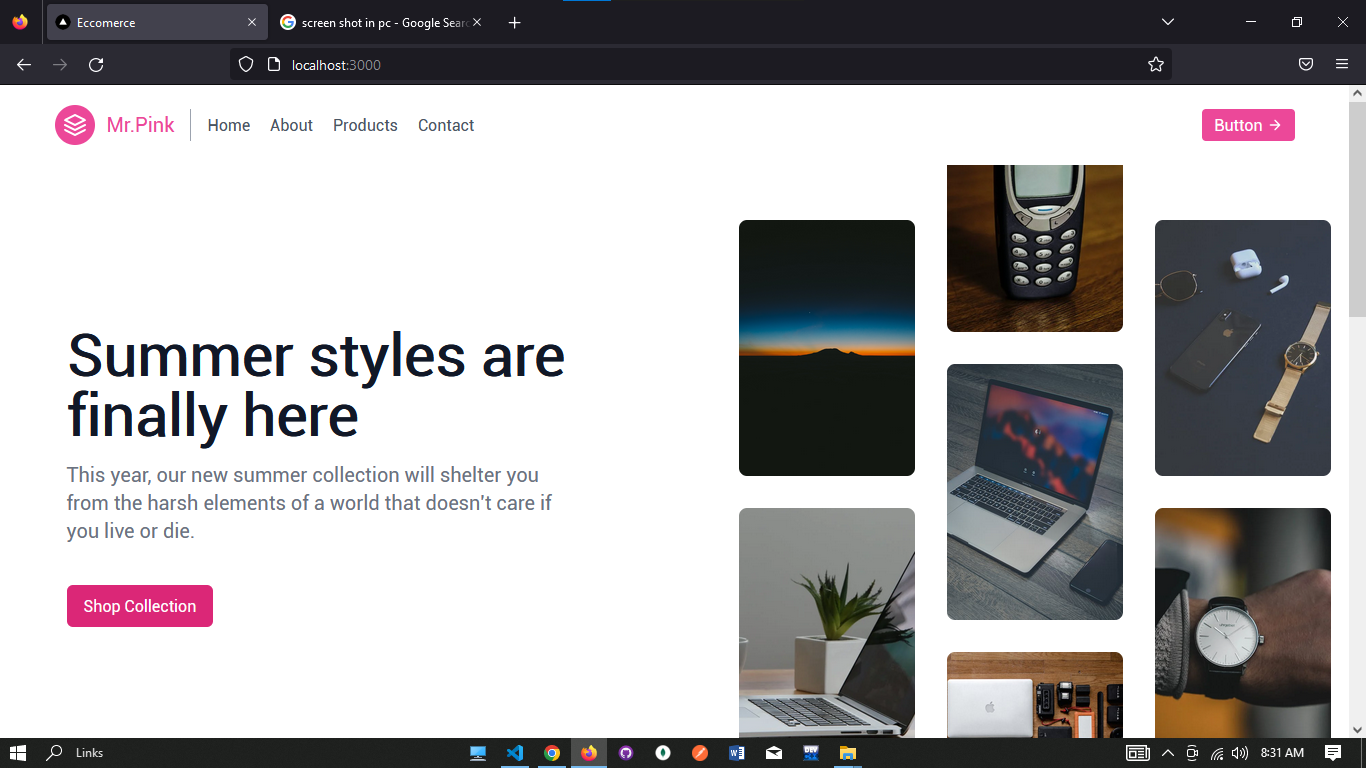This screenshot has width=1366, height=768.
Task: Open Microsoft Word from the taskbar
Action: (736, 752)
